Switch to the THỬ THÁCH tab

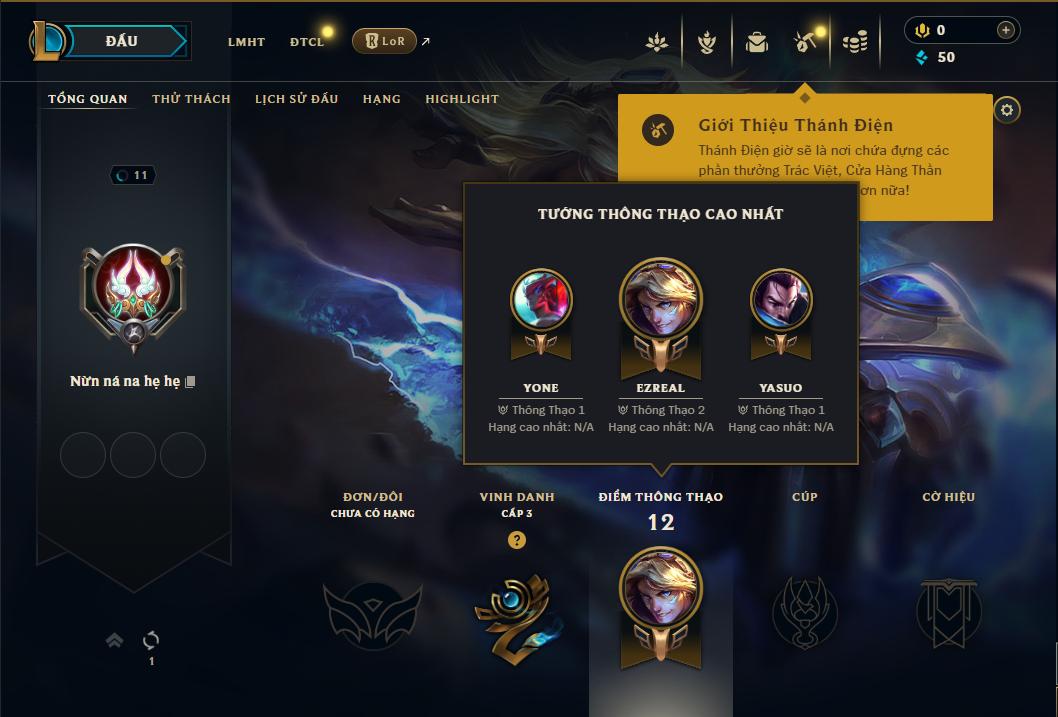tap(191, 99)
